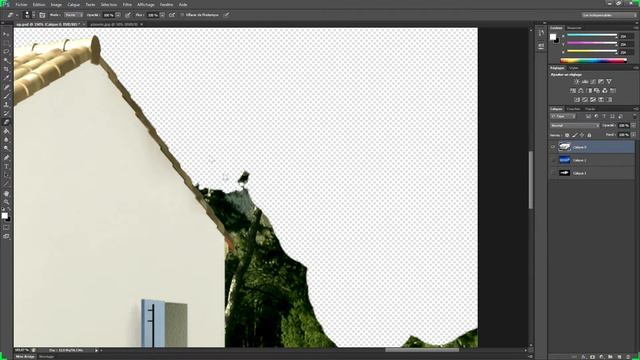
Task: Click the Calque 0 layer thumbnail
Action: (564, 147)
